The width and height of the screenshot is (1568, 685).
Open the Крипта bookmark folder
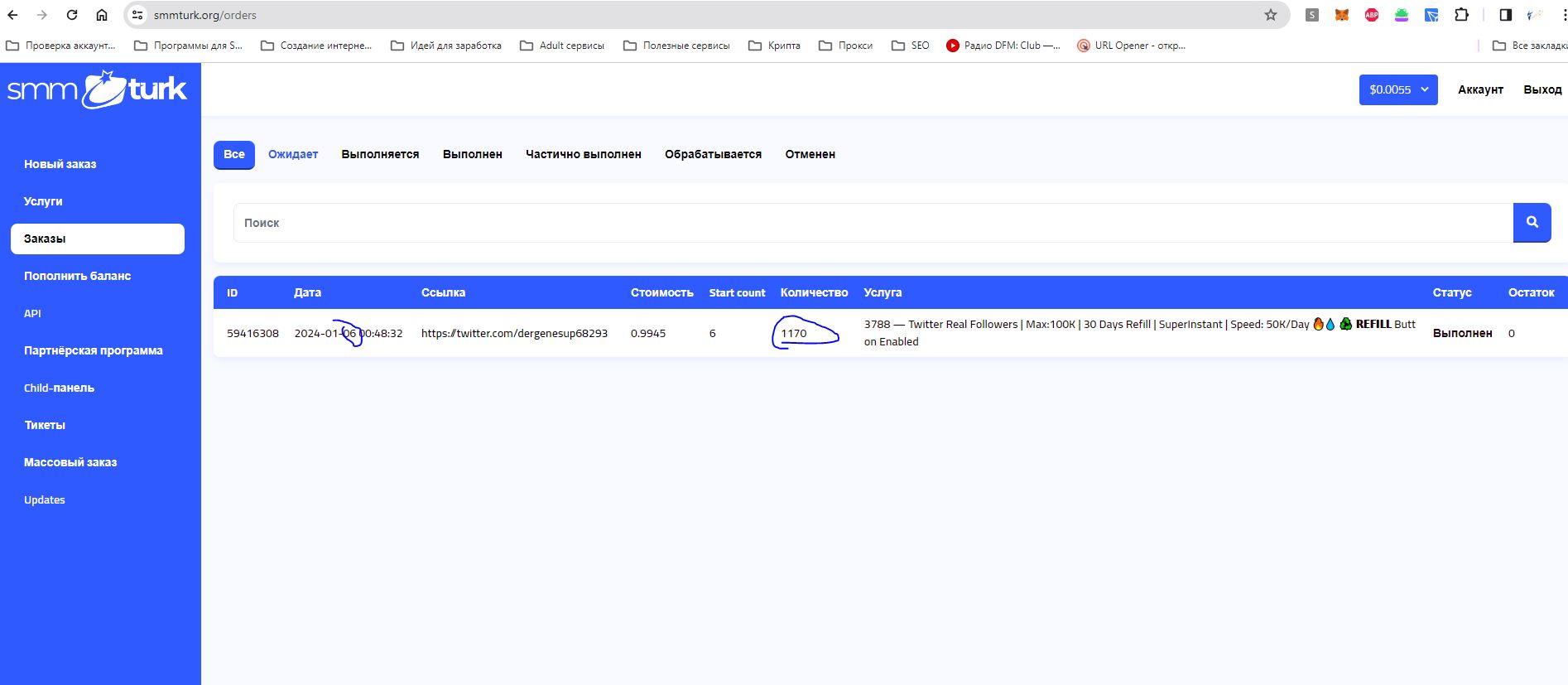tap(774, 46)
